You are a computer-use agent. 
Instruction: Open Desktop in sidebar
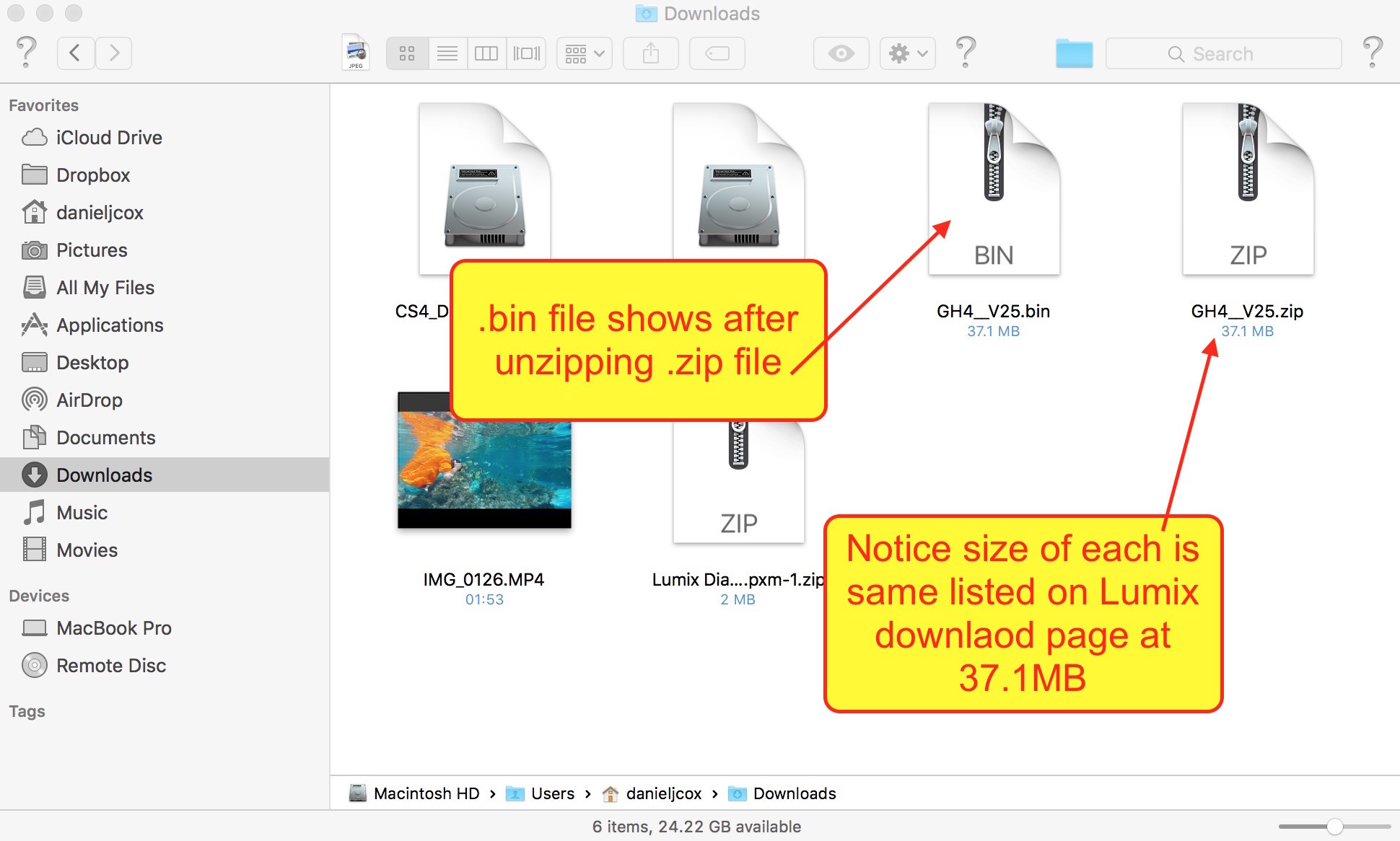click(x=165, y=362)
